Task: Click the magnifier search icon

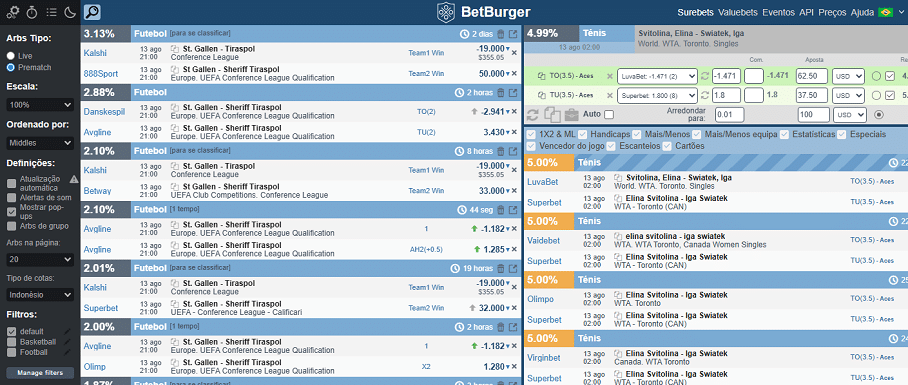Action: [92, 12]
